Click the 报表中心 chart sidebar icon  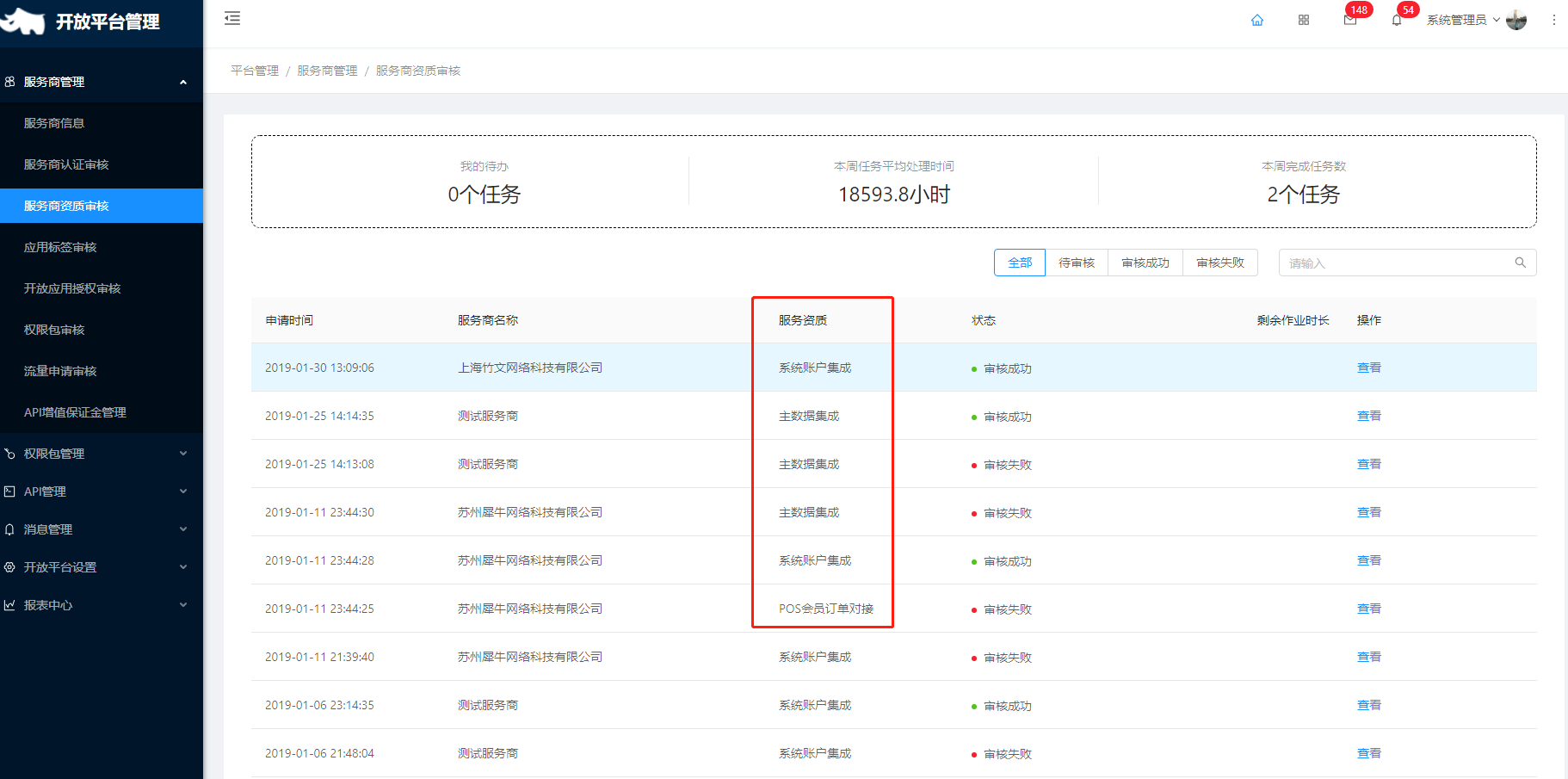(9, 605)
